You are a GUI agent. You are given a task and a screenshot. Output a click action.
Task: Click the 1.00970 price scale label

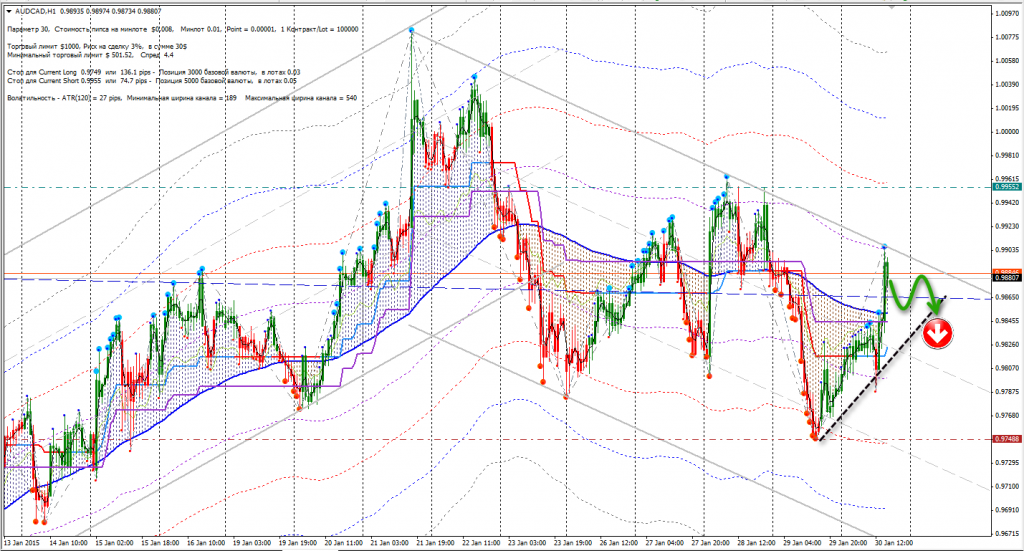pyautogui.click(x=1006, y=13)
